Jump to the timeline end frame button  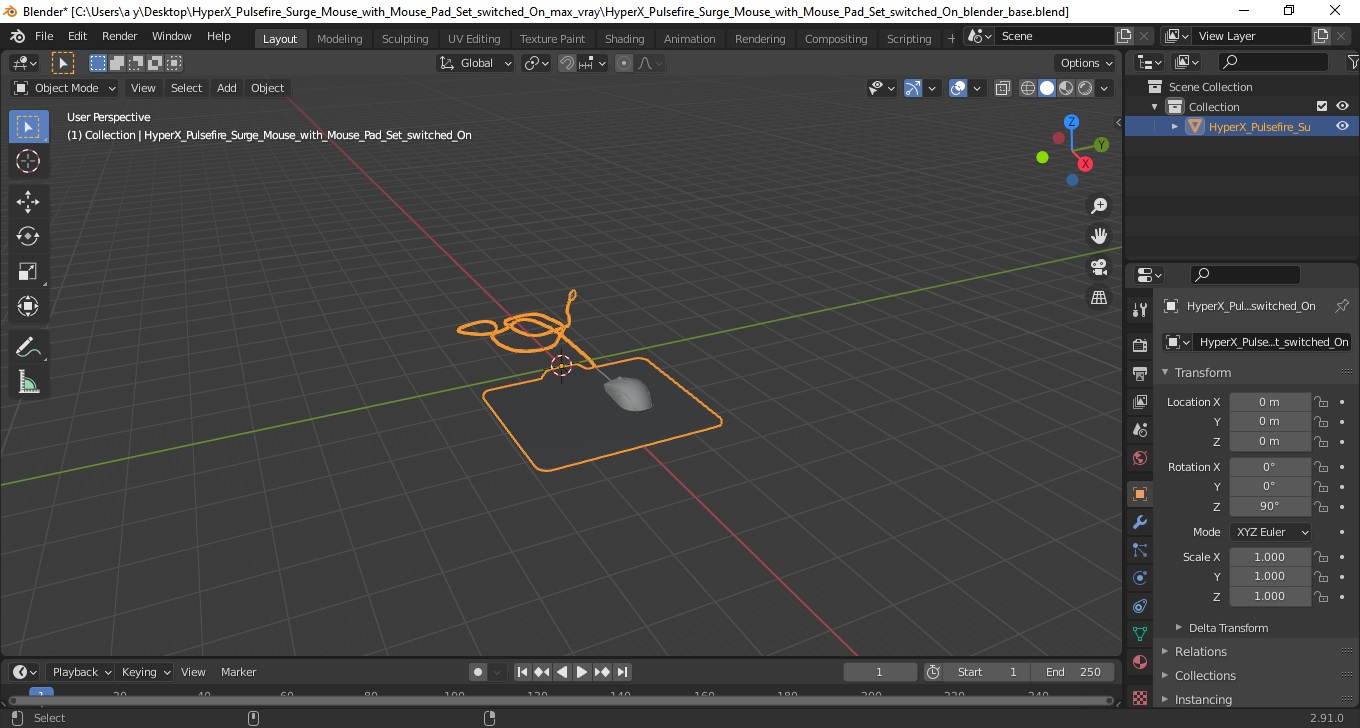click(x=622, y=672)
